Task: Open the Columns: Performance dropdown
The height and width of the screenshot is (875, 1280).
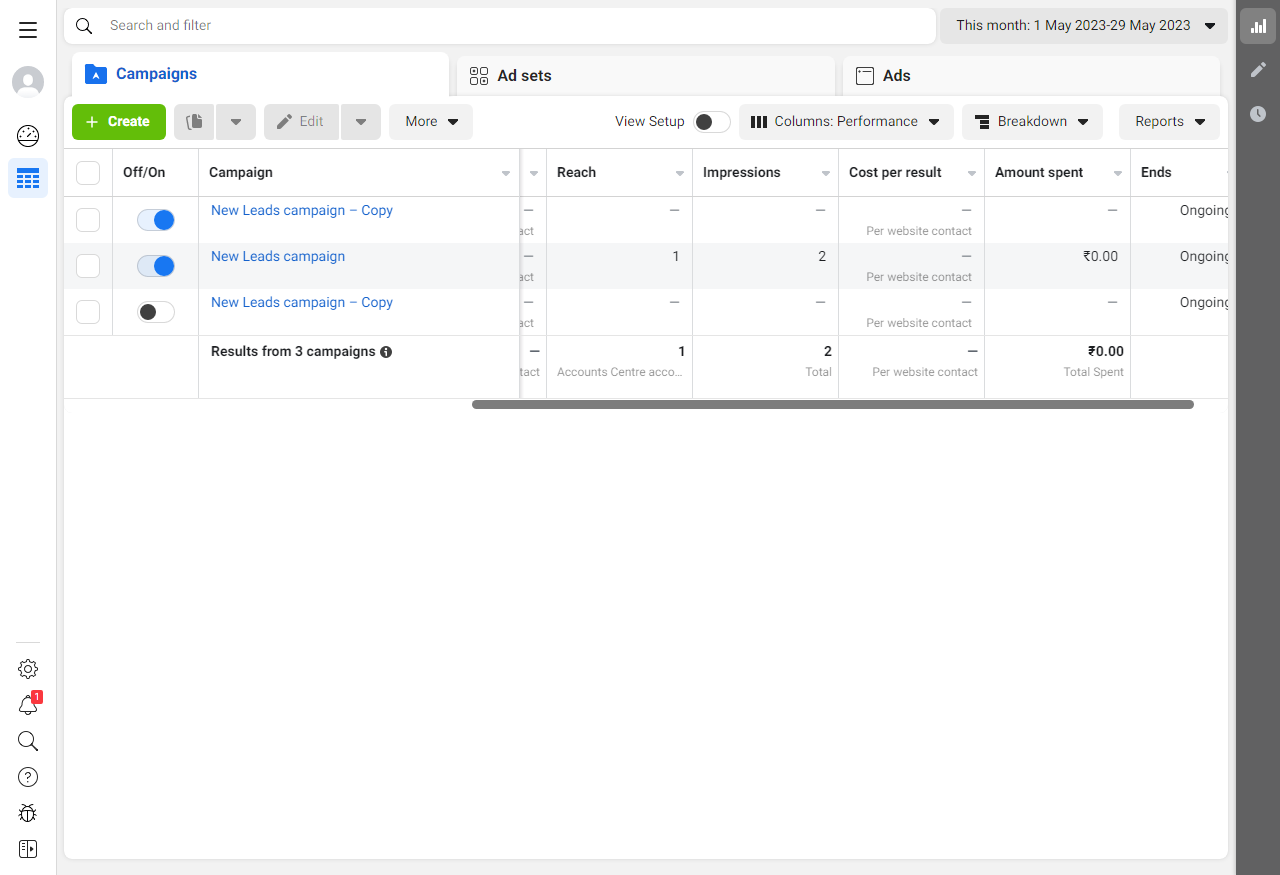Action: coord(846,122)
